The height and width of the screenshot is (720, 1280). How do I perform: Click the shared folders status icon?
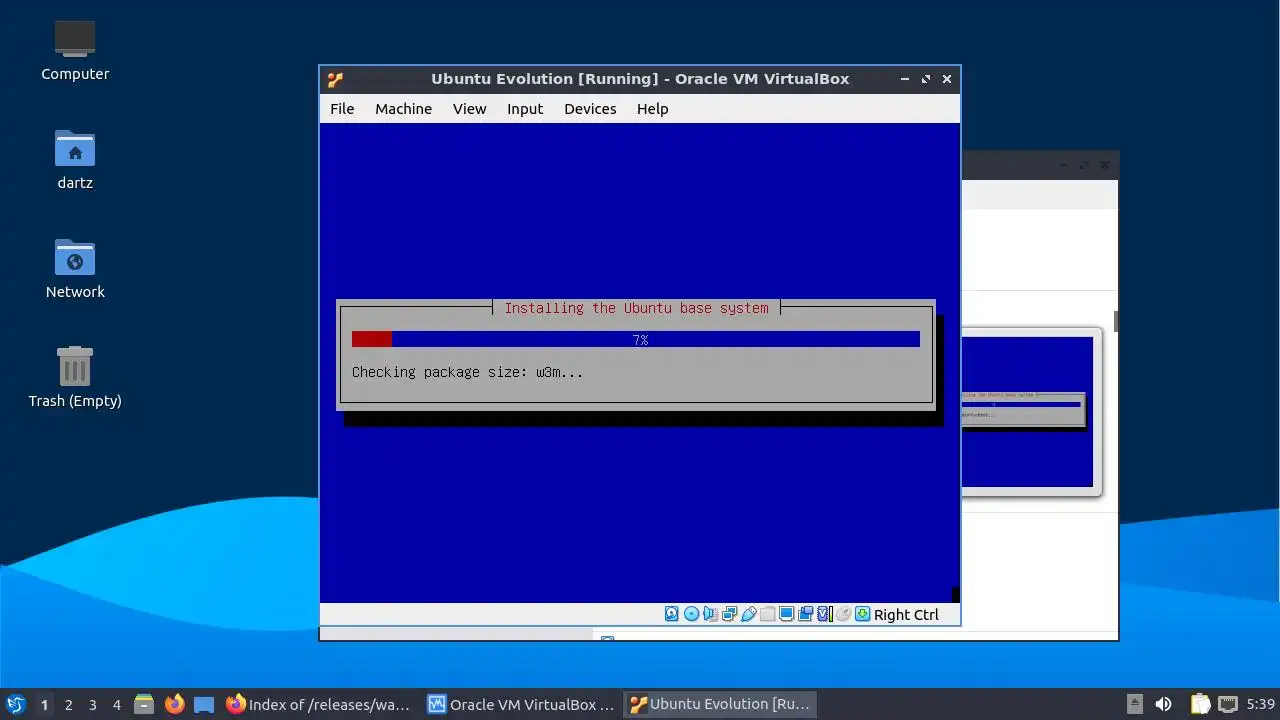pyautogui.click(x=767, y=614)
